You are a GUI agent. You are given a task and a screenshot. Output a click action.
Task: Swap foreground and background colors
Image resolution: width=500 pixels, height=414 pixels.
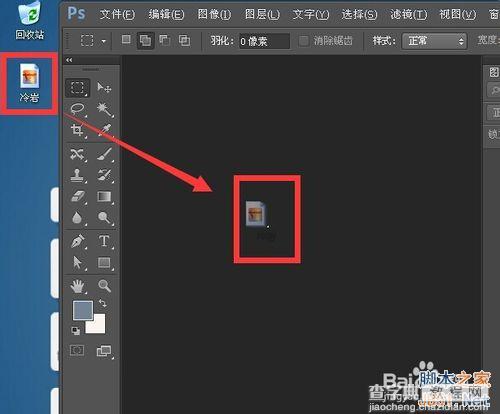point(103,303)
